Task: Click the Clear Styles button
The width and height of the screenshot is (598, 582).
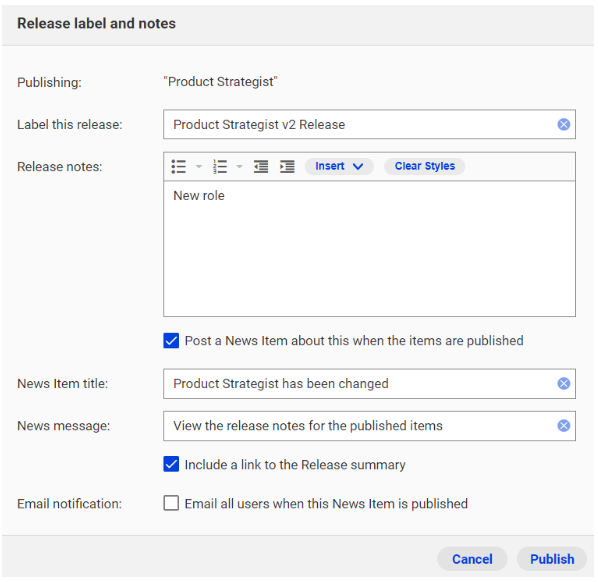Action: click(x=424, y=166)
